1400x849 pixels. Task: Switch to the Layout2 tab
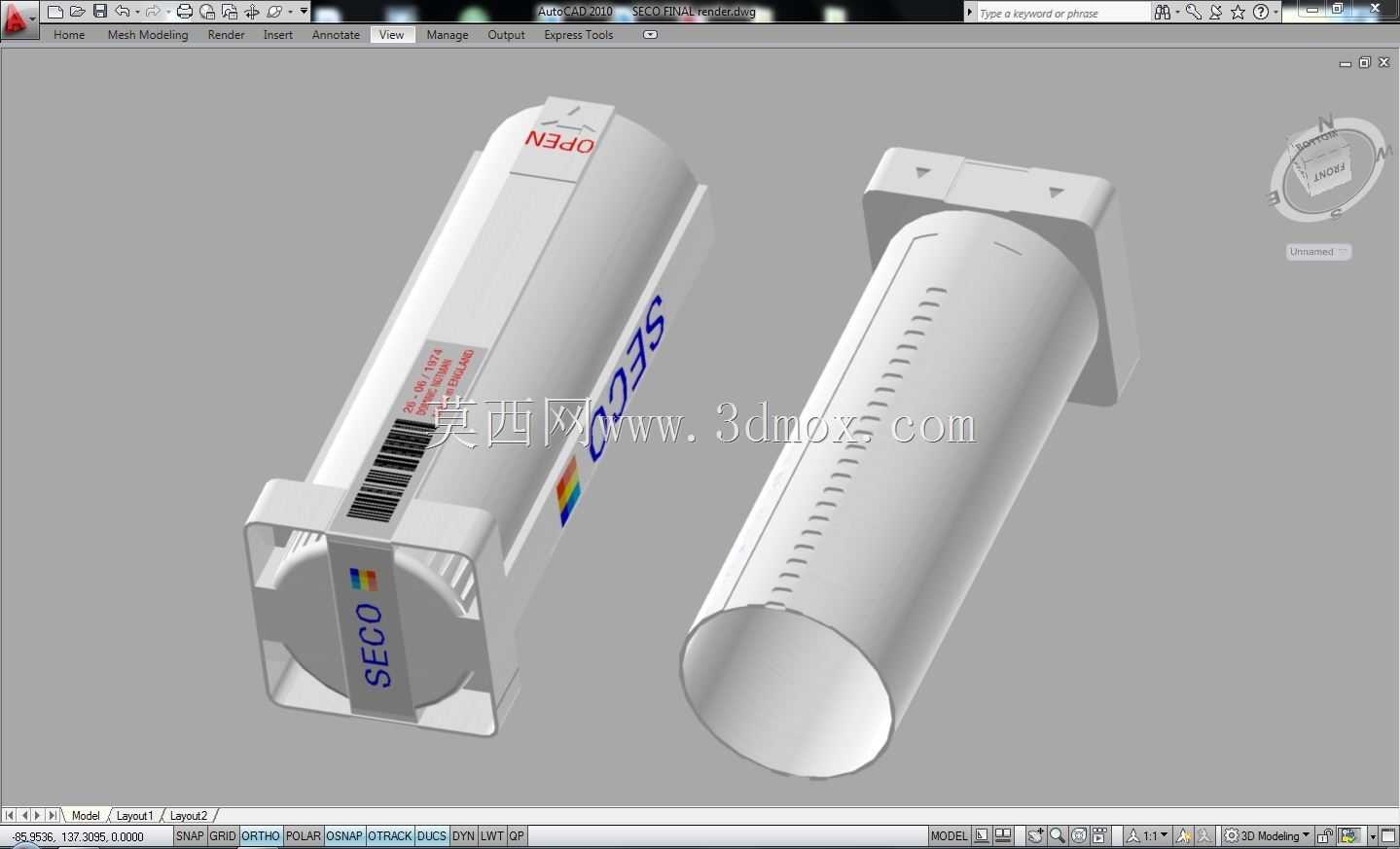pyautogui.click(x=189, y=816)
